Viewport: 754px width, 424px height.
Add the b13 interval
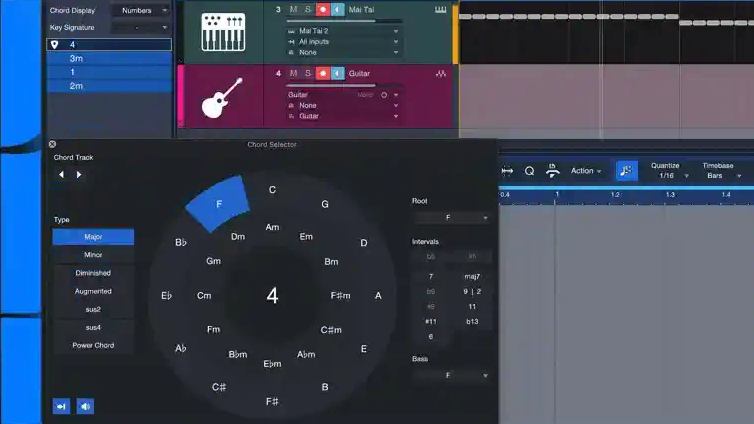(472, 322)
